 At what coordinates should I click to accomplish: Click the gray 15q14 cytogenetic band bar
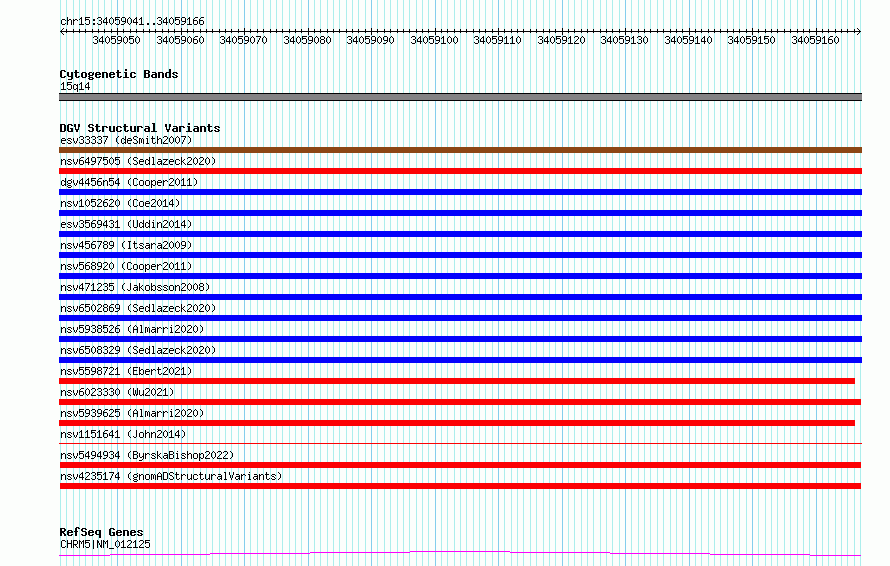coord(460,97)
